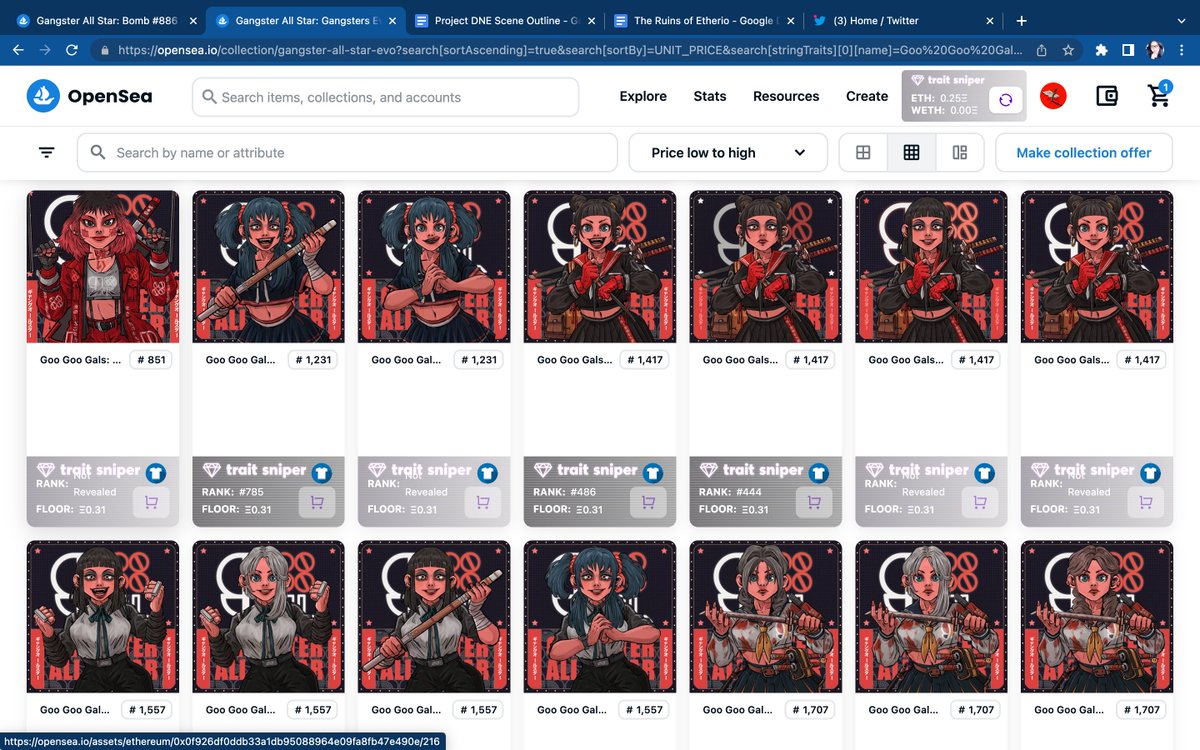This screenshot has height=750, width=1200.
Task: Toggle the browser side panel icon
Action: pyautogui.click(x=1127, y=49)
